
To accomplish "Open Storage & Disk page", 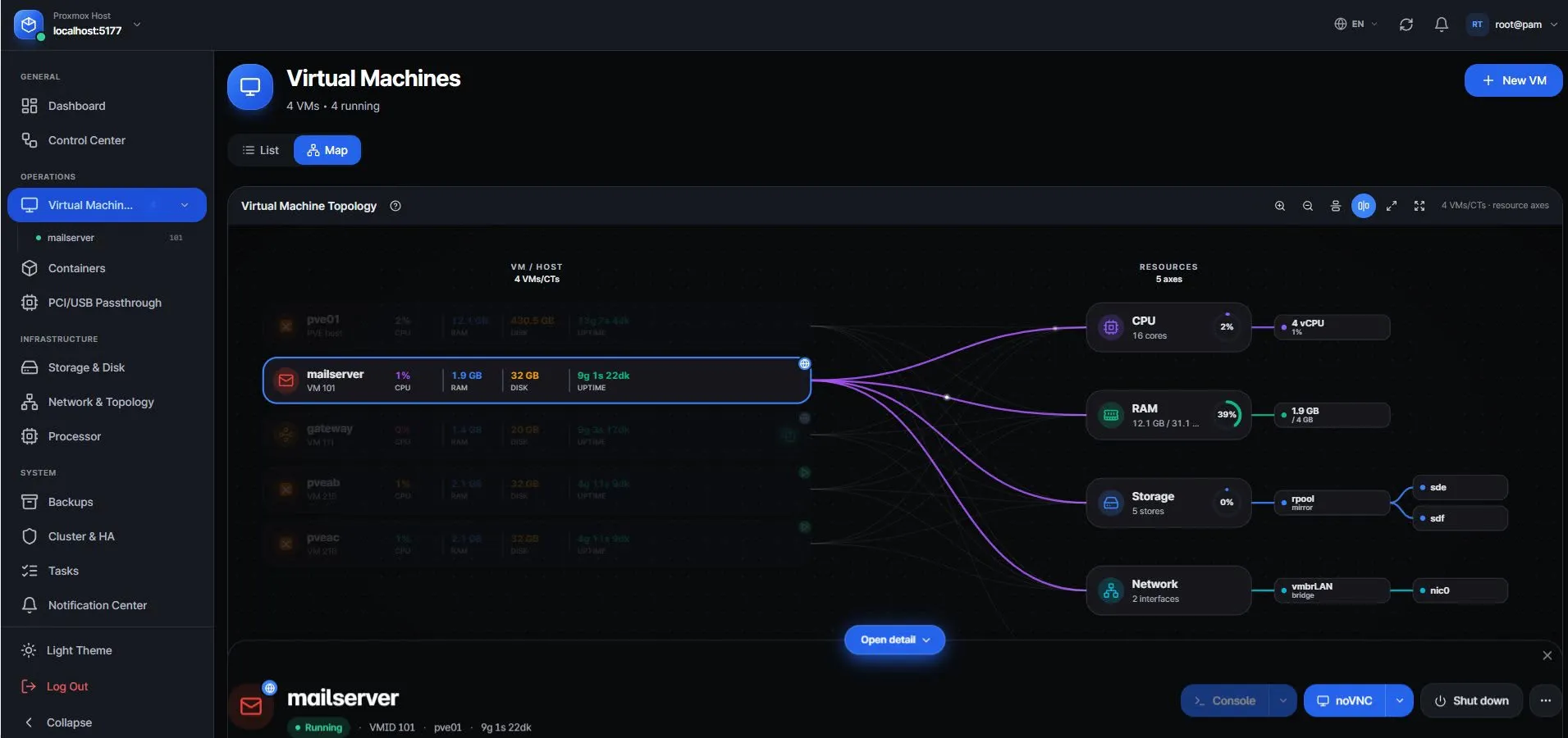I will pyautogui.click(x=107, y=367).
